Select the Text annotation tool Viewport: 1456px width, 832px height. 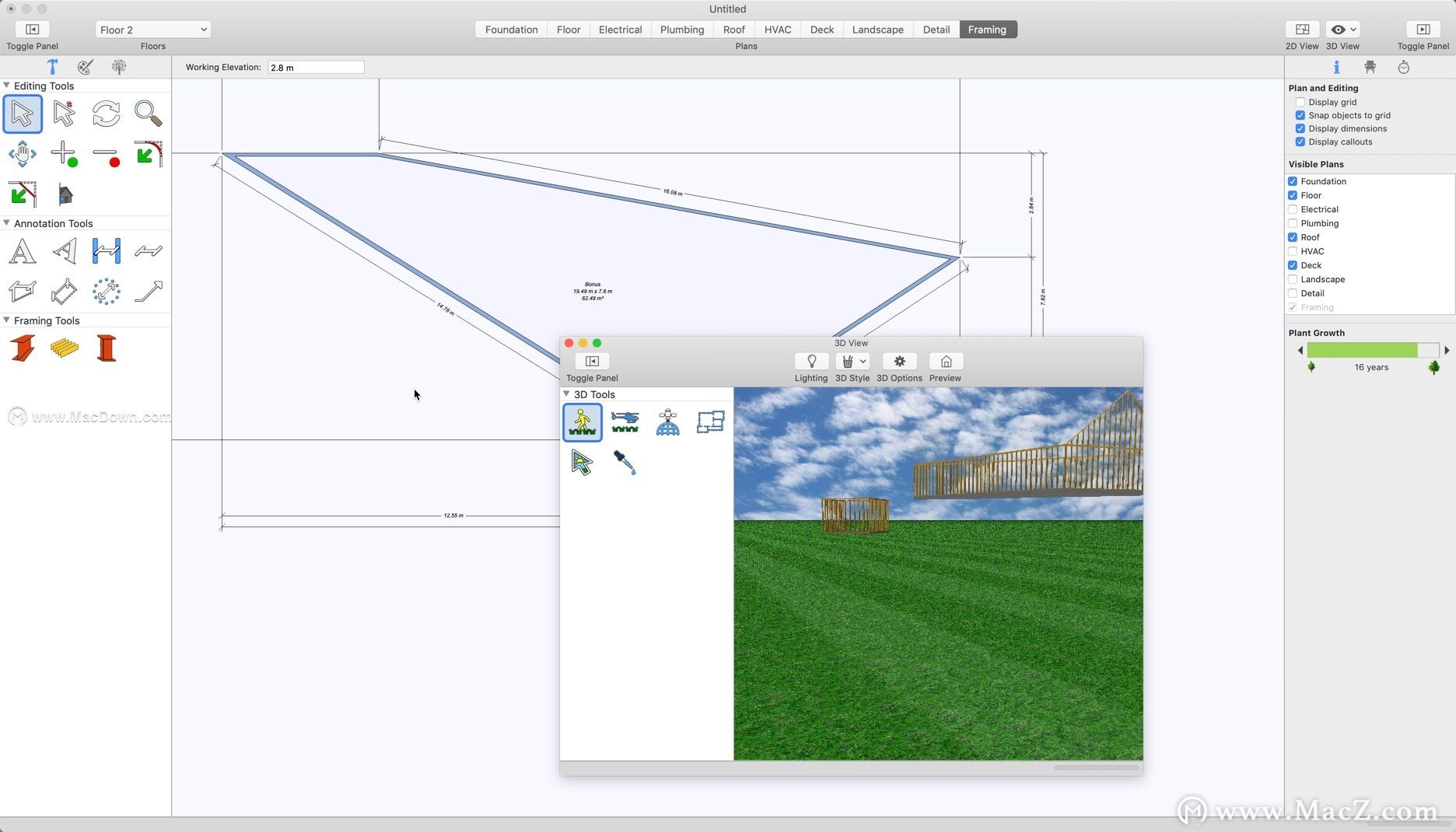23,251
